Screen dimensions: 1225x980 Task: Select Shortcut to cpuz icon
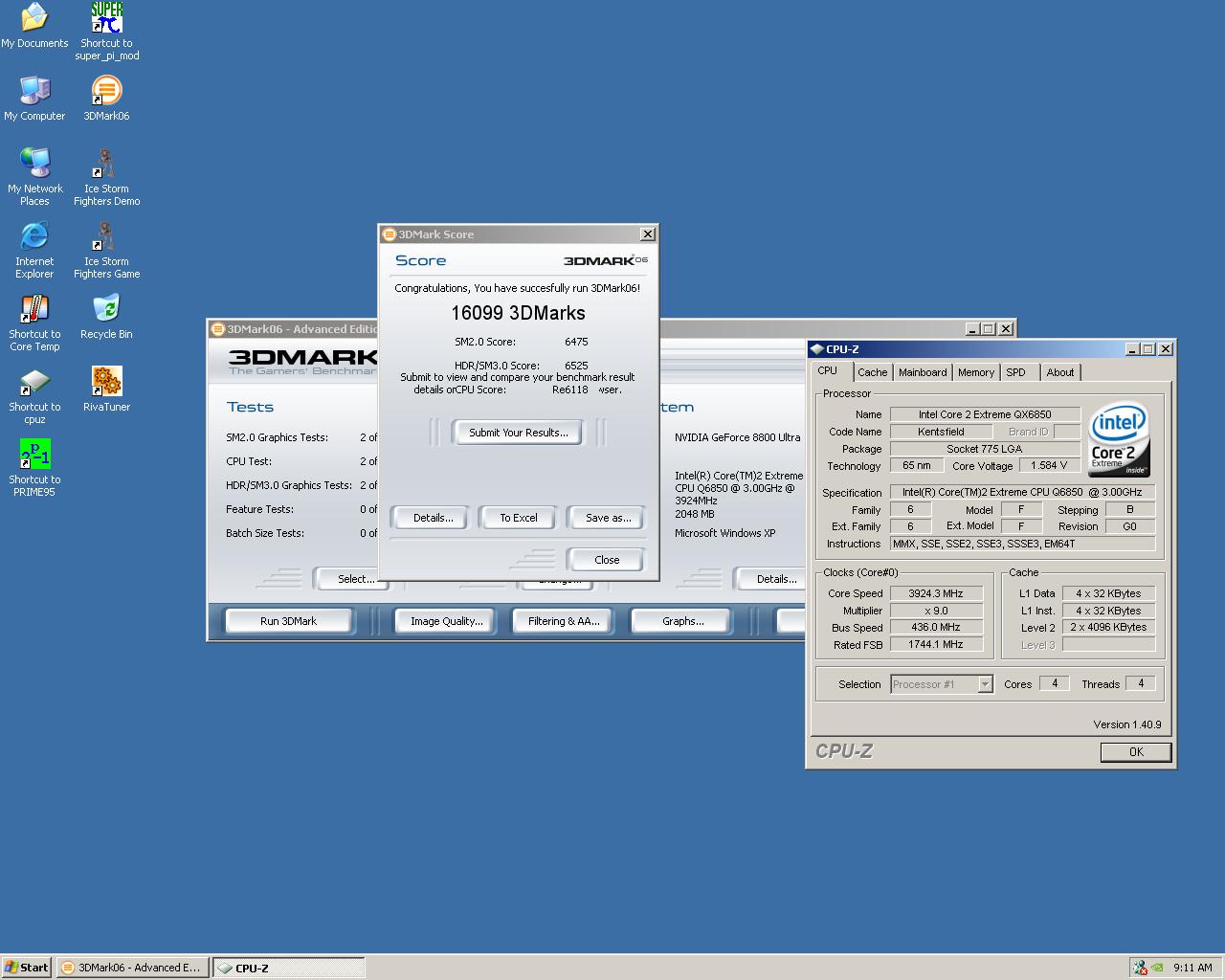(x=34, y=395)
